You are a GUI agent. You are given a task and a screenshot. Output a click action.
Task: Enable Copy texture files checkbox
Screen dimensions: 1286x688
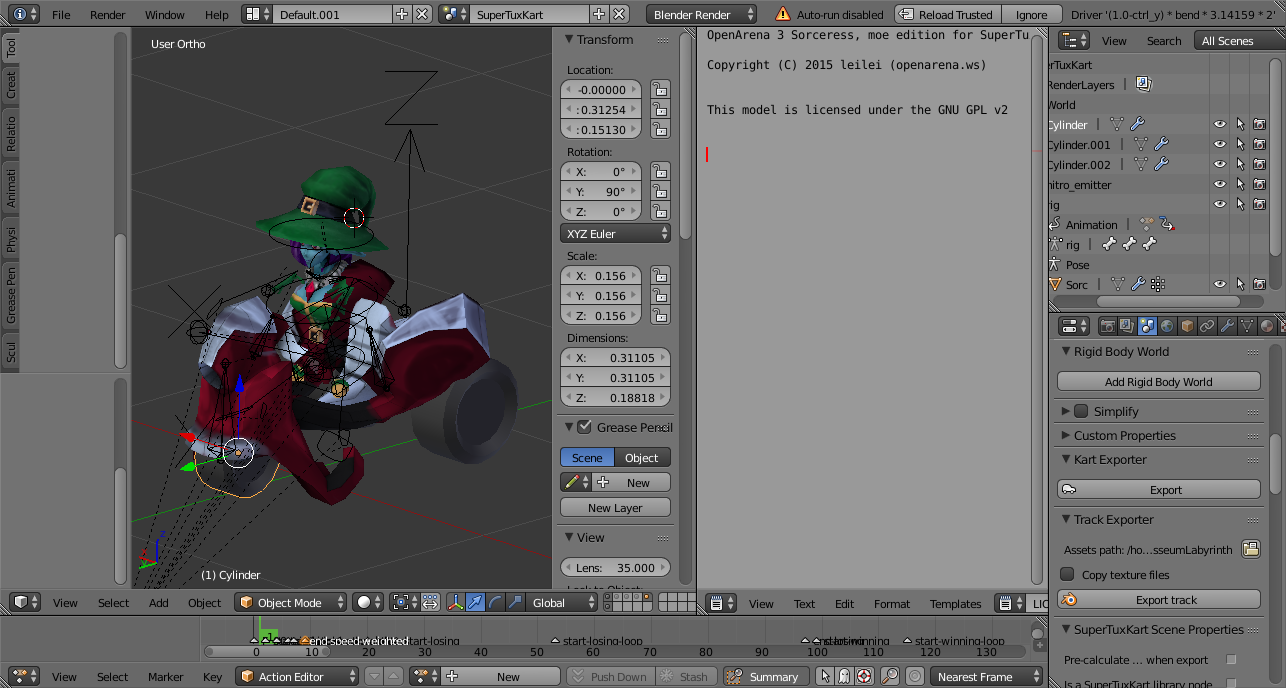tap(1067, 575)
